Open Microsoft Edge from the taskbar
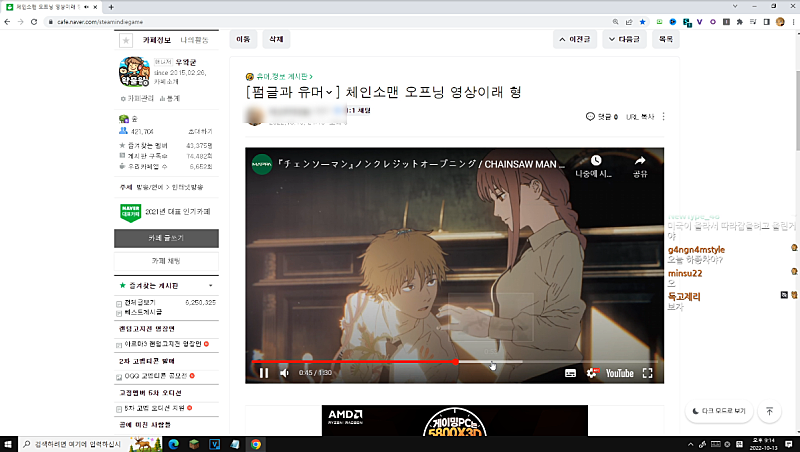 click(173, 444)
